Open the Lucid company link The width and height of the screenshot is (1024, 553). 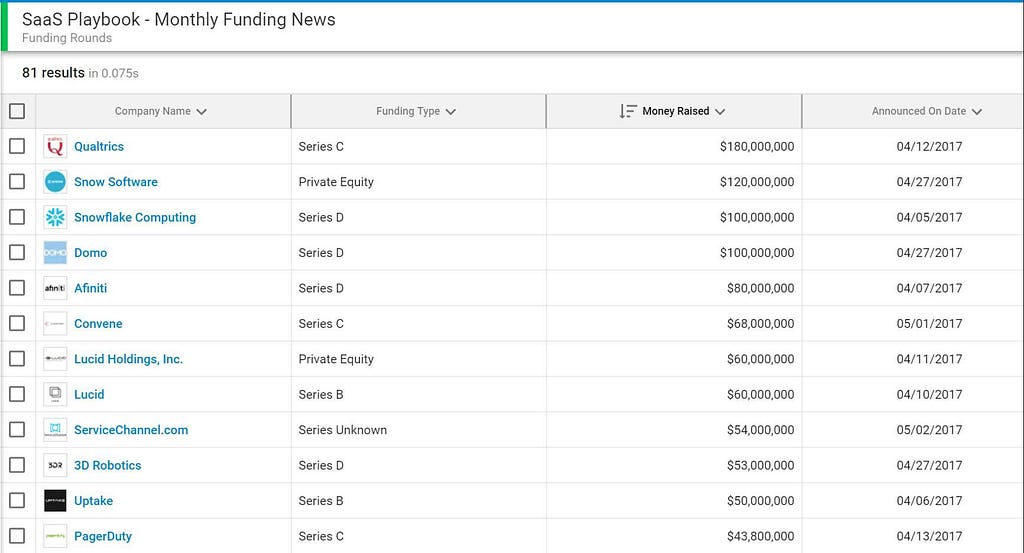coord(89,394)
